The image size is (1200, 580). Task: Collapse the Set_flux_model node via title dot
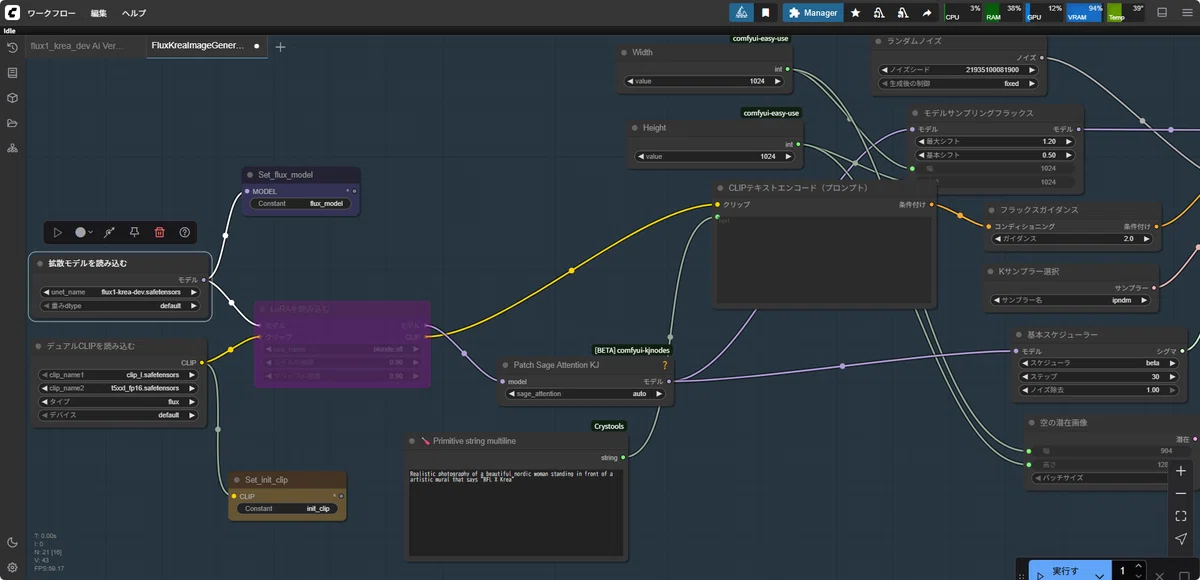pos(250,175)
